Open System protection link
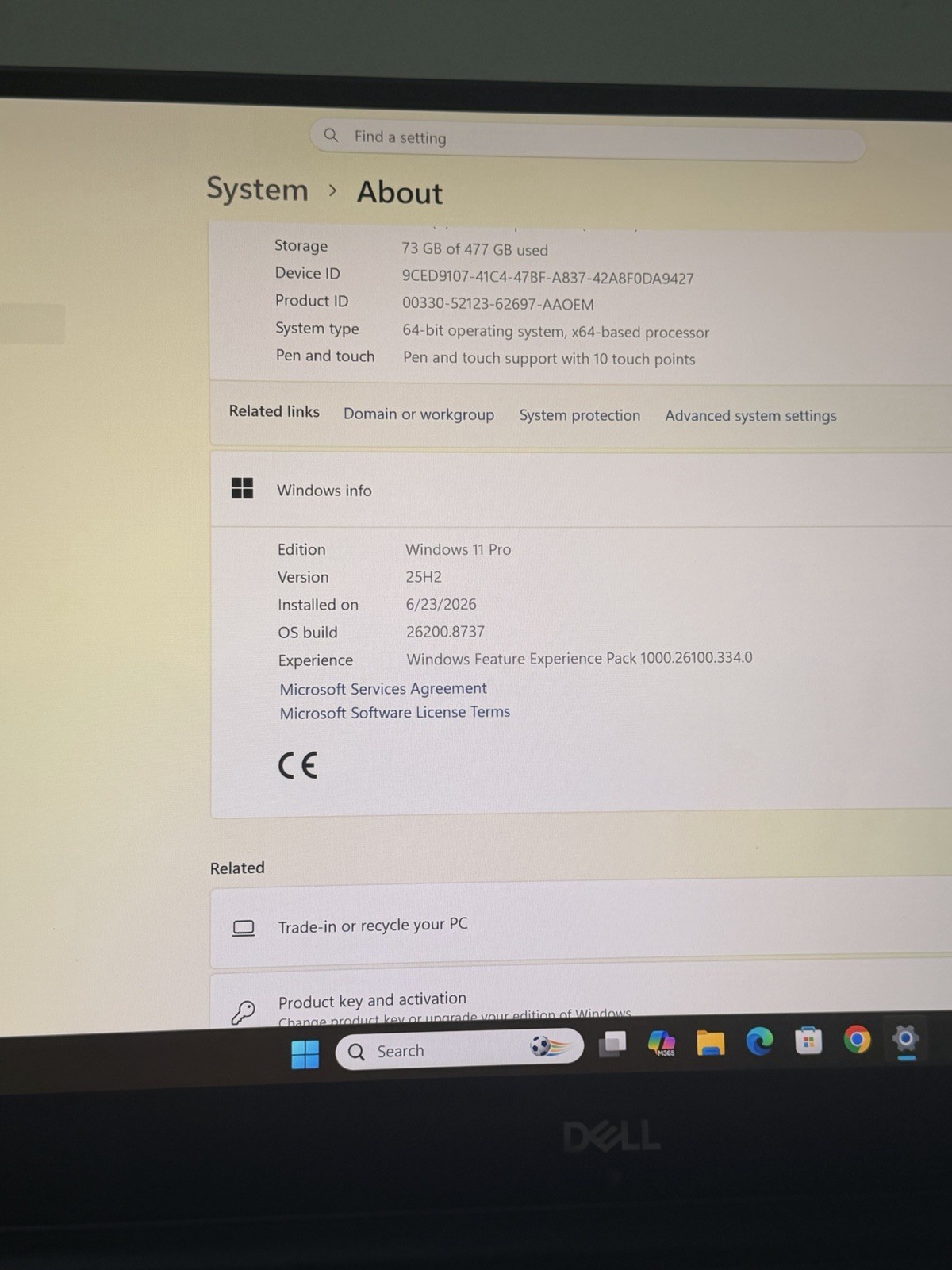 (x=580, y=415)
